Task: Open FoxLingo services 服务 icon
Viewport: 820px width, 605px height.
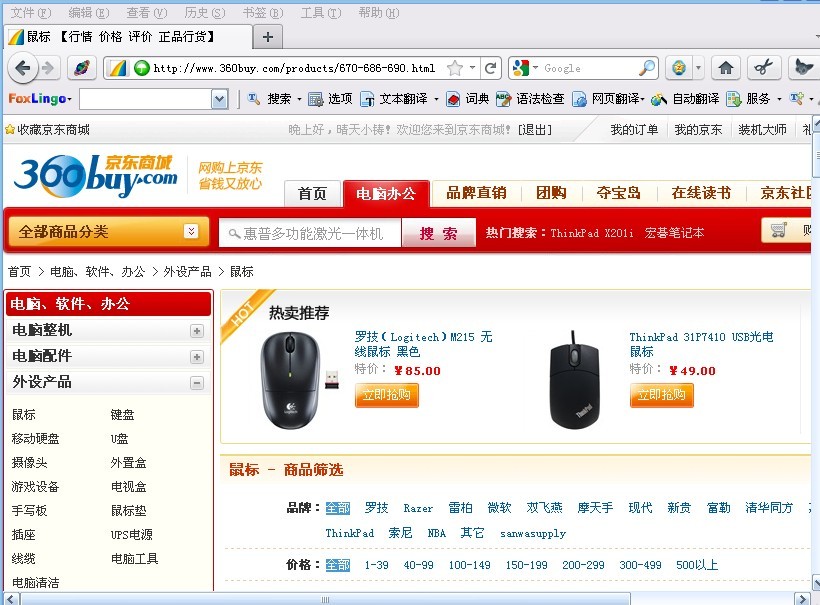Action: [734, 98]
